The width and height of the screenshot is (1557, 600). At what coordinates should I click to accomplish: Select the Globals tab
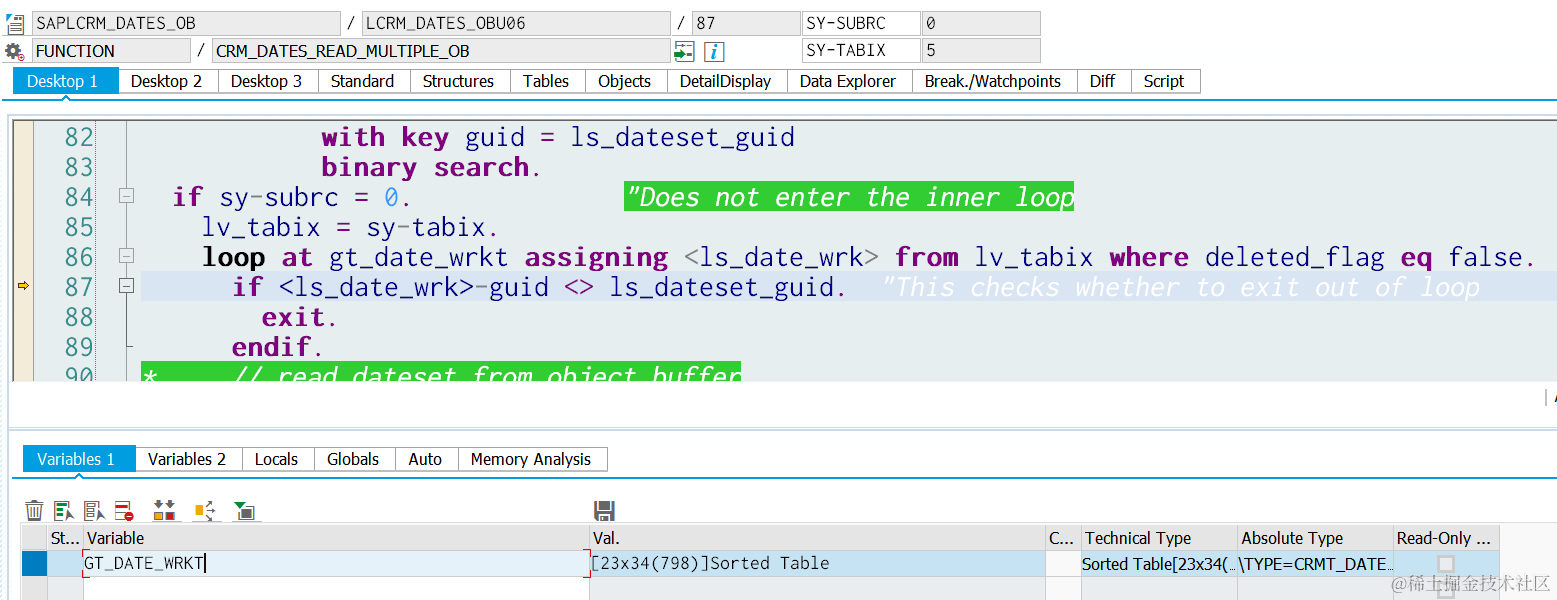coord(353,459)
